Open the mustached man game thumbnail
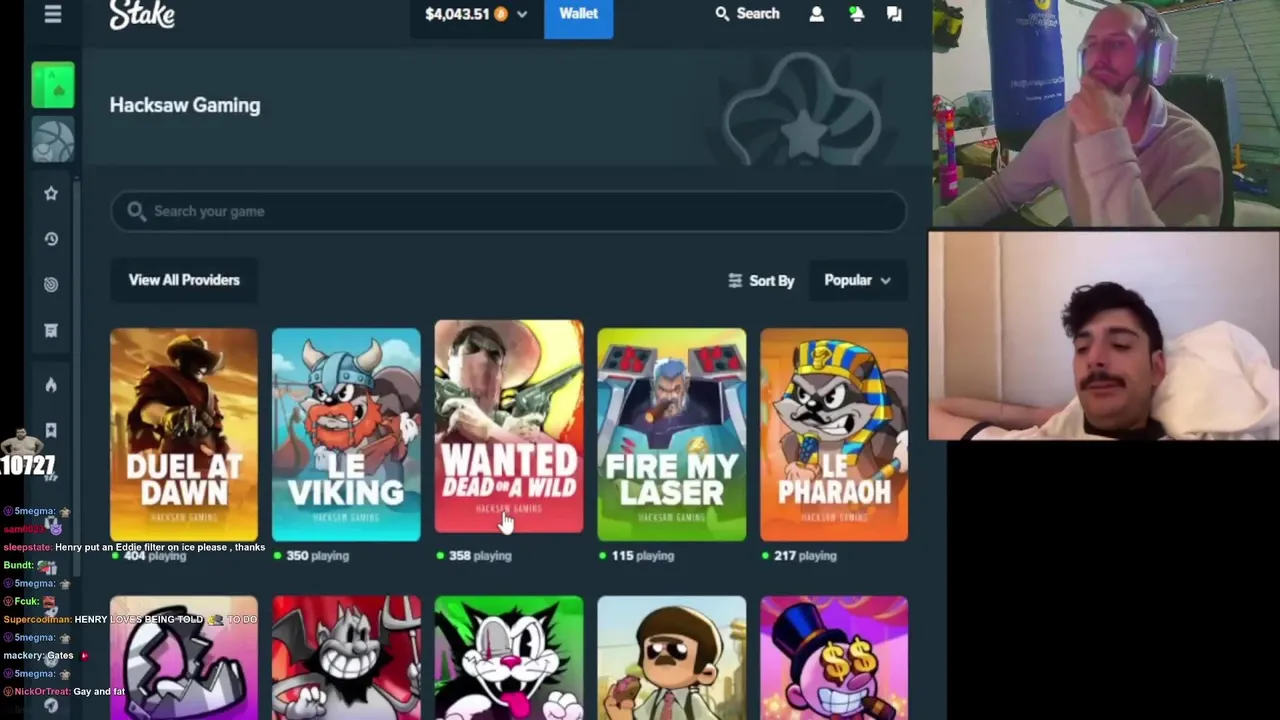 671,658
